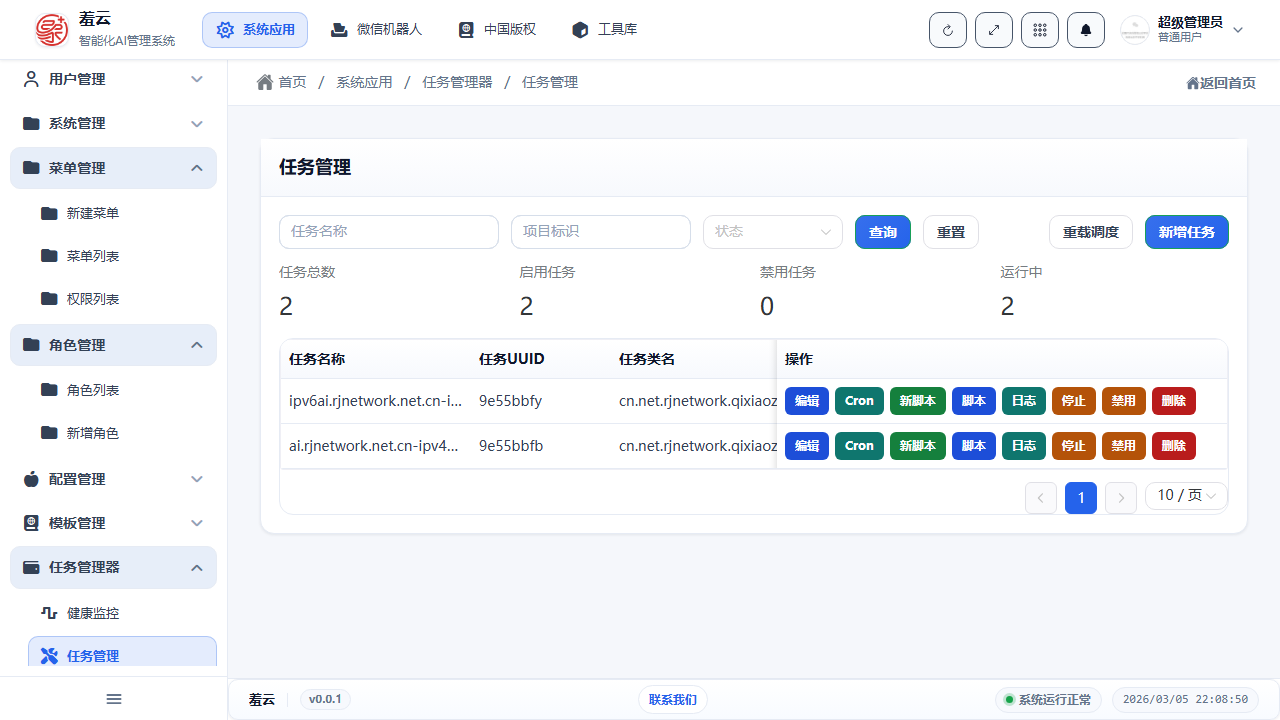
Task: Click the home icon in breadcrumb bar
Action: [x=264, y=81]
